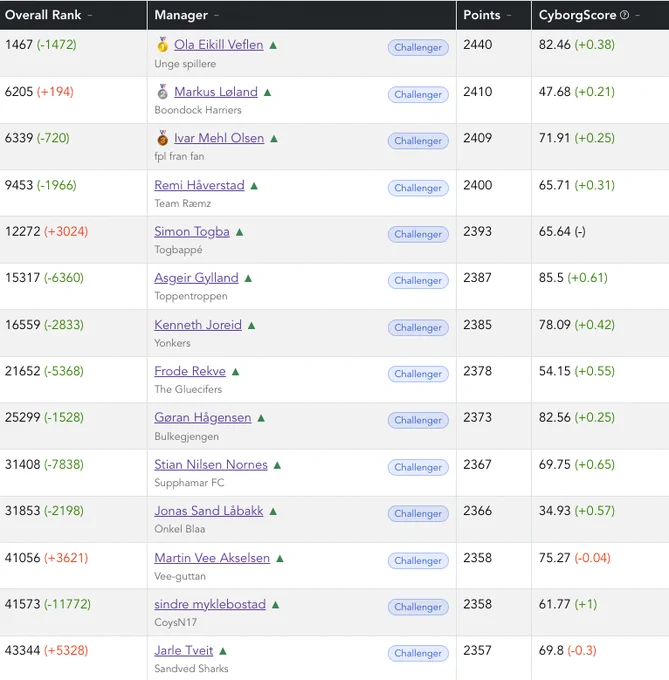Open Frode Rekve's manager profile

tap(190, 371)
